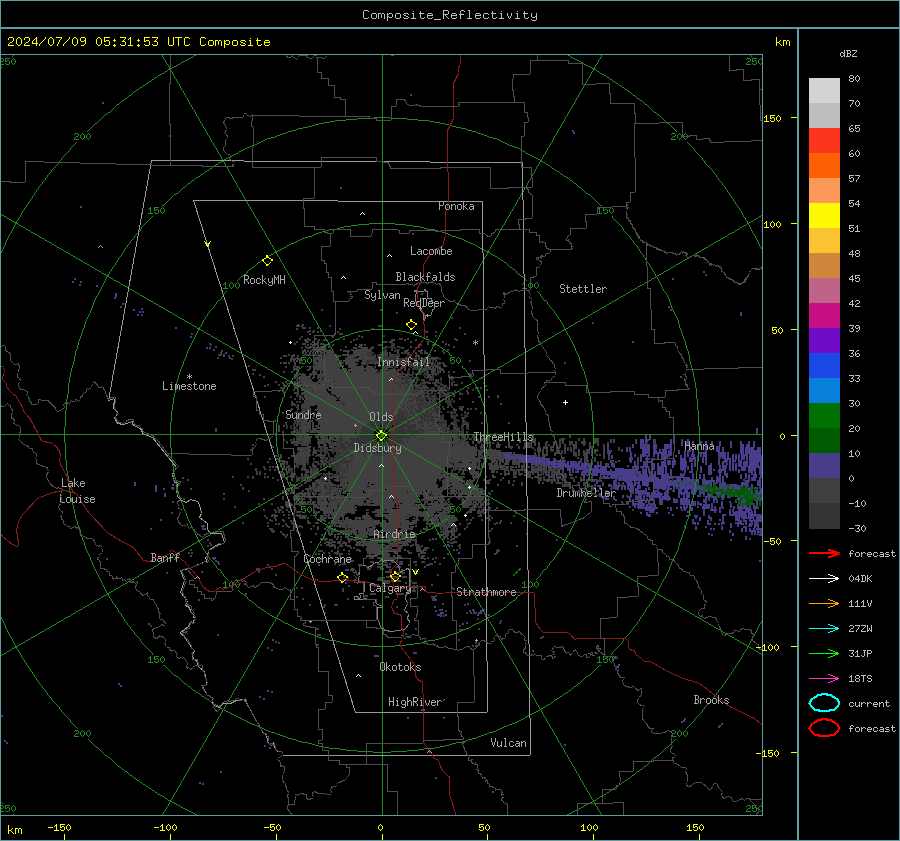Click the red forecast ellipse in legend

pyautogui.click(x=824, y=728)
